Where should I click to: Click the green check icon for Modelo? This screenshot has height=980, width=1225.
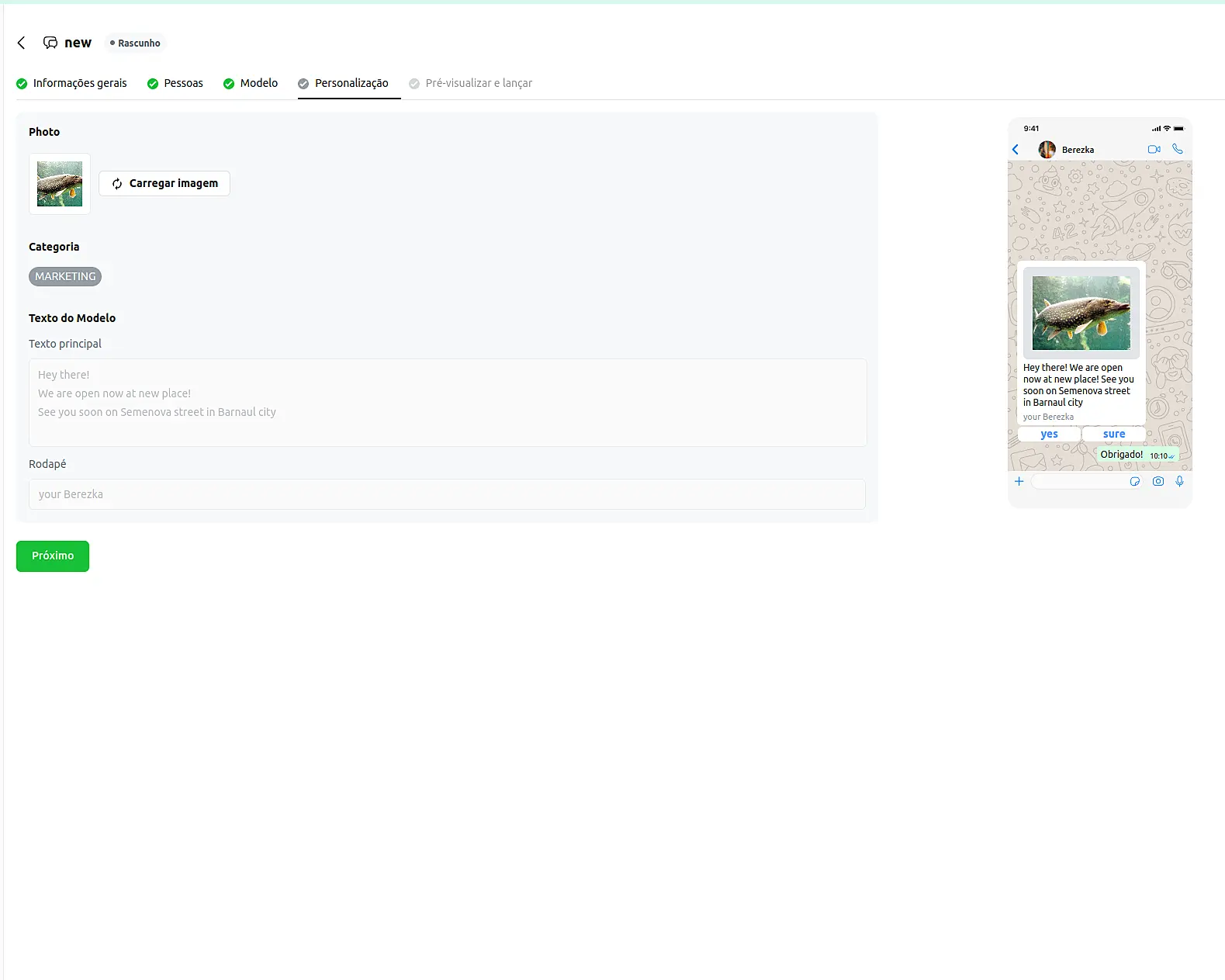click(x=229, y=84)
